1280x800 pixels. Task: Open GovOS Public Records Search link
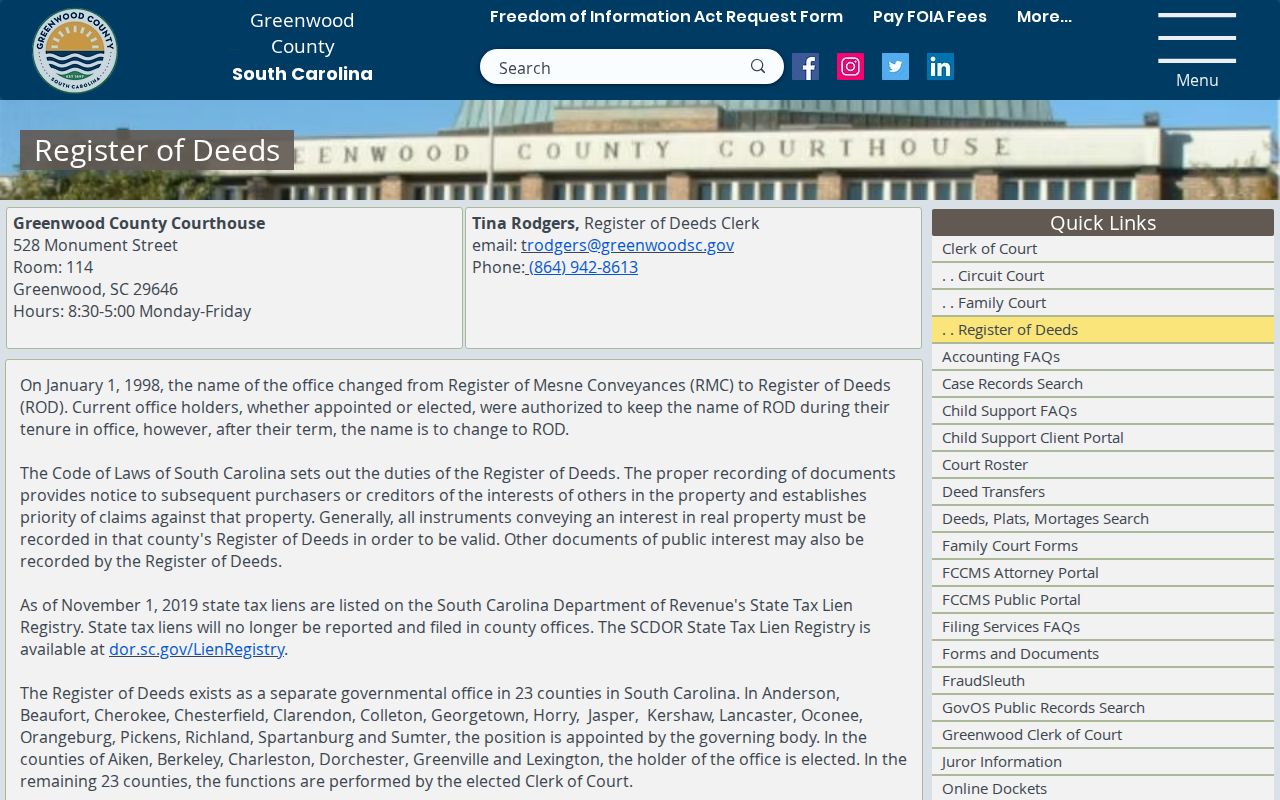point(1103,708)
